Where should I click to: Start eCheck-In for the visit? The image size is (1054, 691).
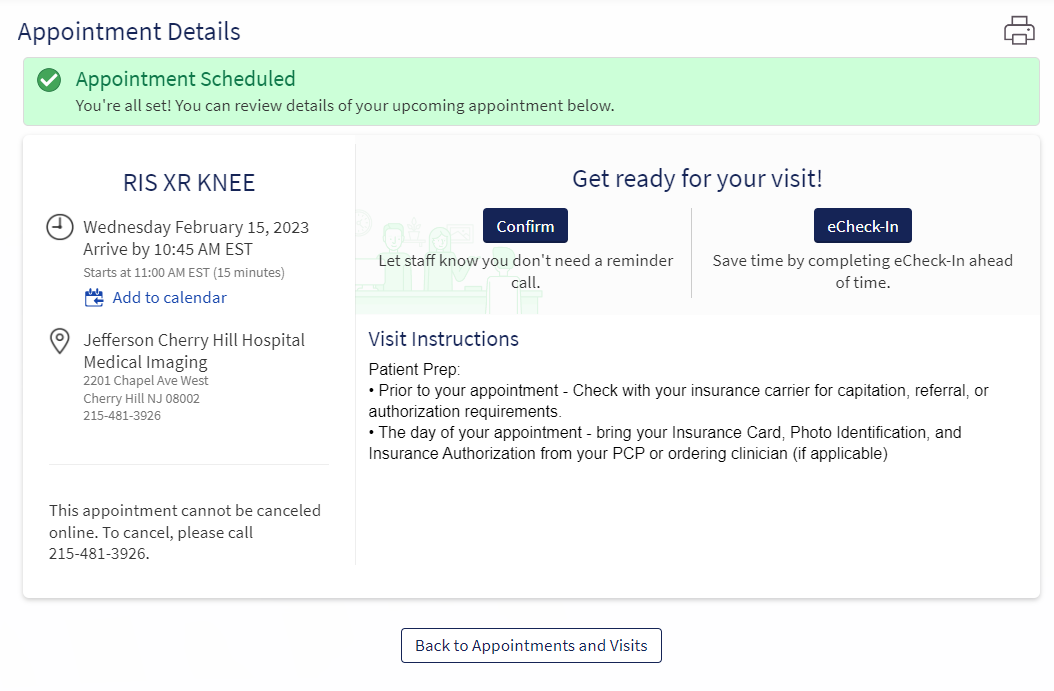click(862, 226)
